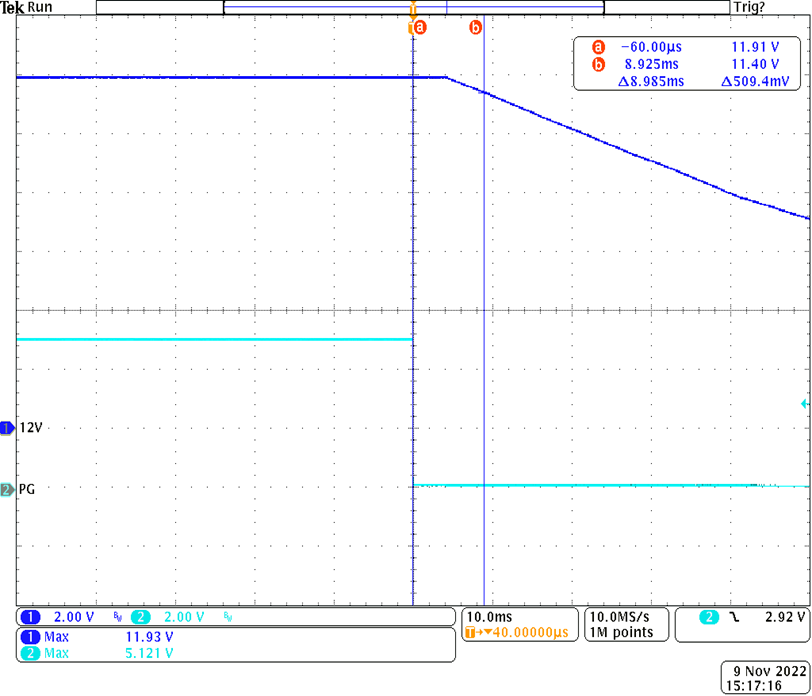This screenshot has height=696, width=812.
Task: Click the record view bar at top
Action: point(413,7)
